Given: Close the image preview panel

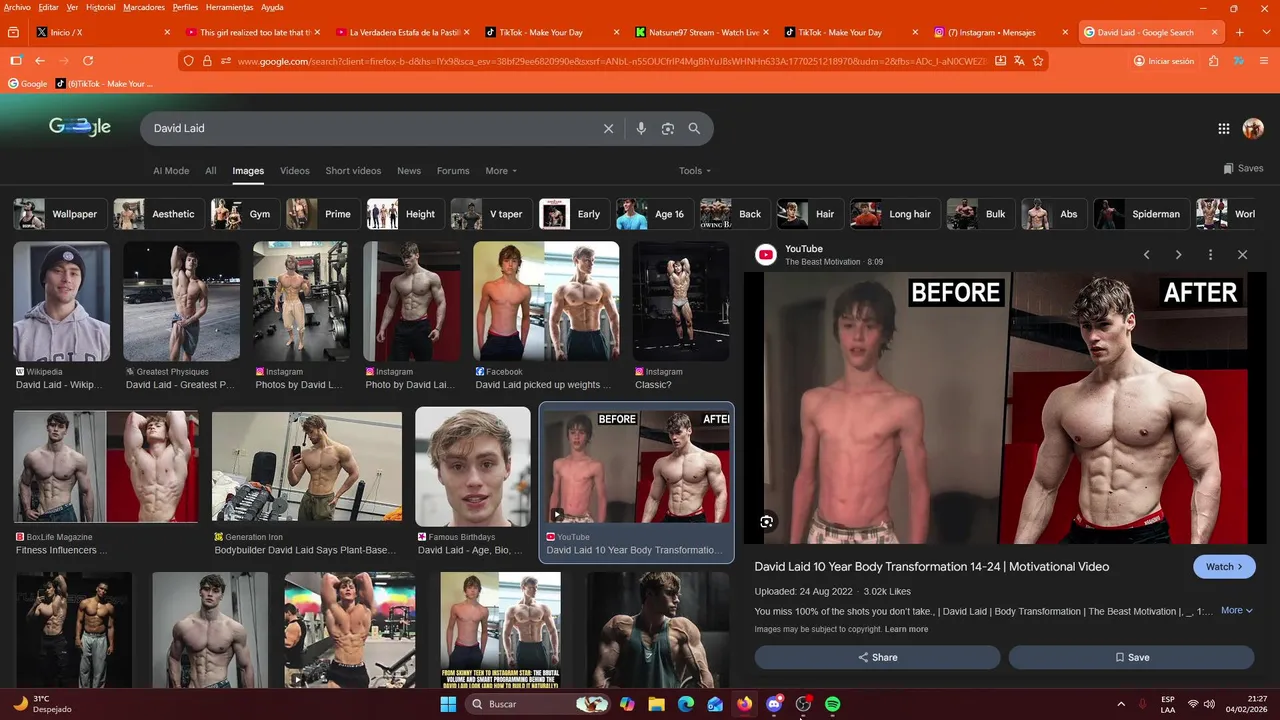Looking at the screenshot, I should point(1243,255).
